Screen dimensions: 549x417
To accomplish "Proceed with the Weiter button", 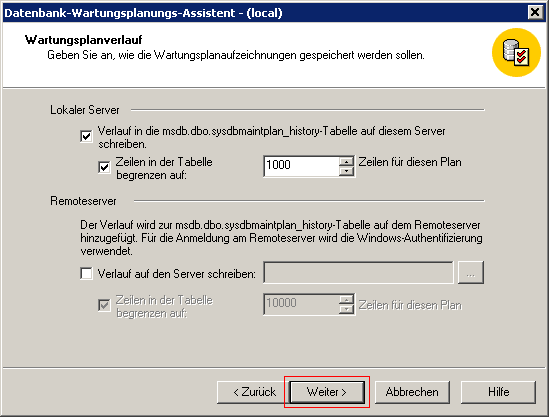I will point(327,392).
